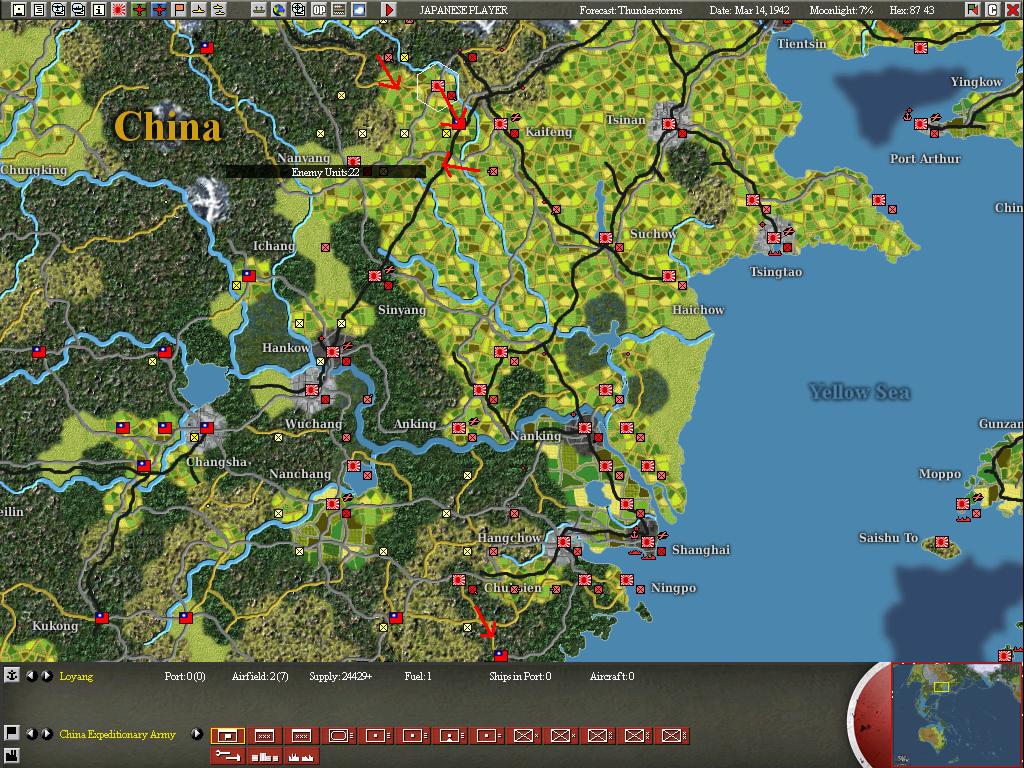This screenshot has width=1024, height=768.
Task: Click 'Airfield: 2(7)' in base info bar
Action: tap(260, 677)
